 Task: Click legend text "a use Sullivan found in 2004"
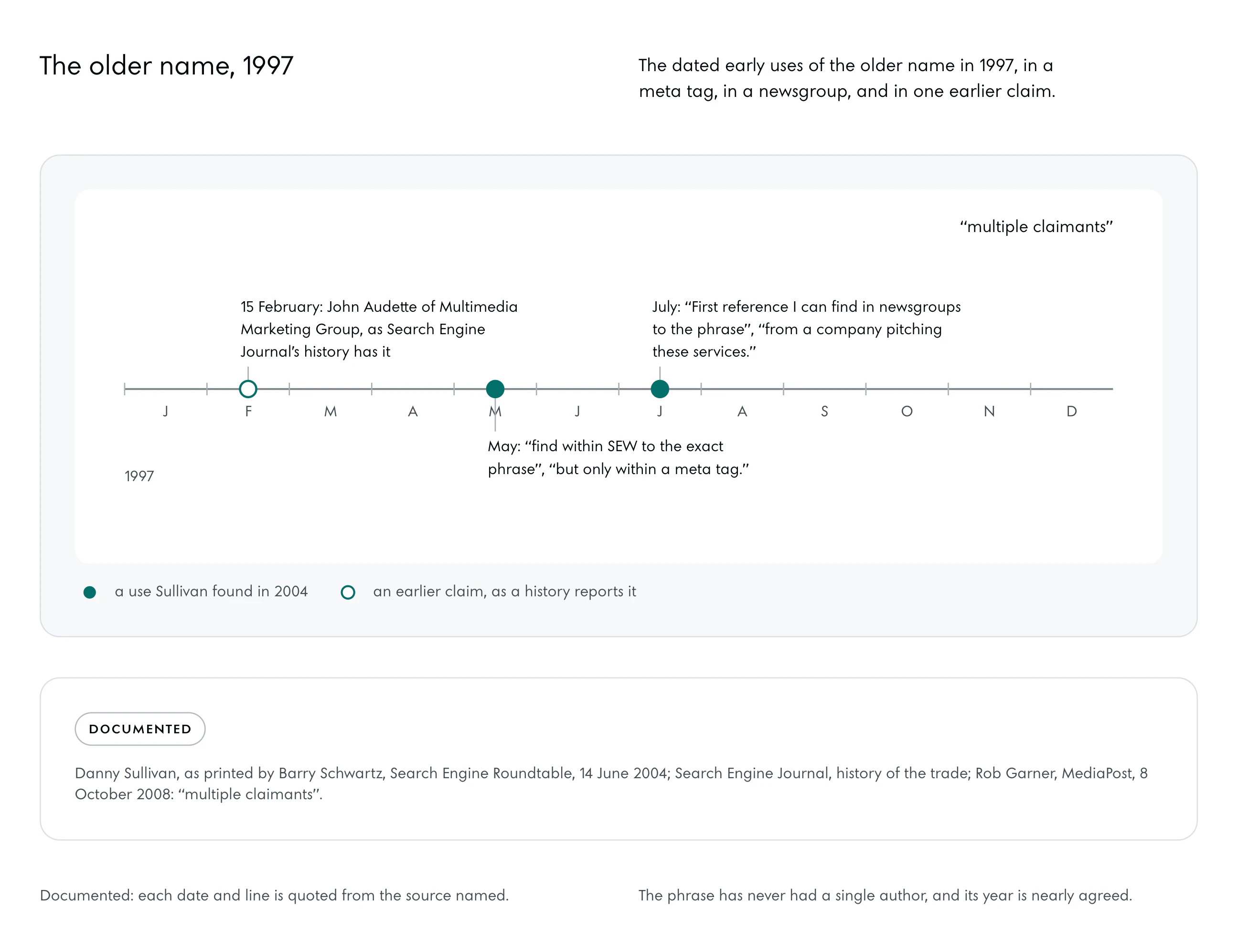coord(211,592)
